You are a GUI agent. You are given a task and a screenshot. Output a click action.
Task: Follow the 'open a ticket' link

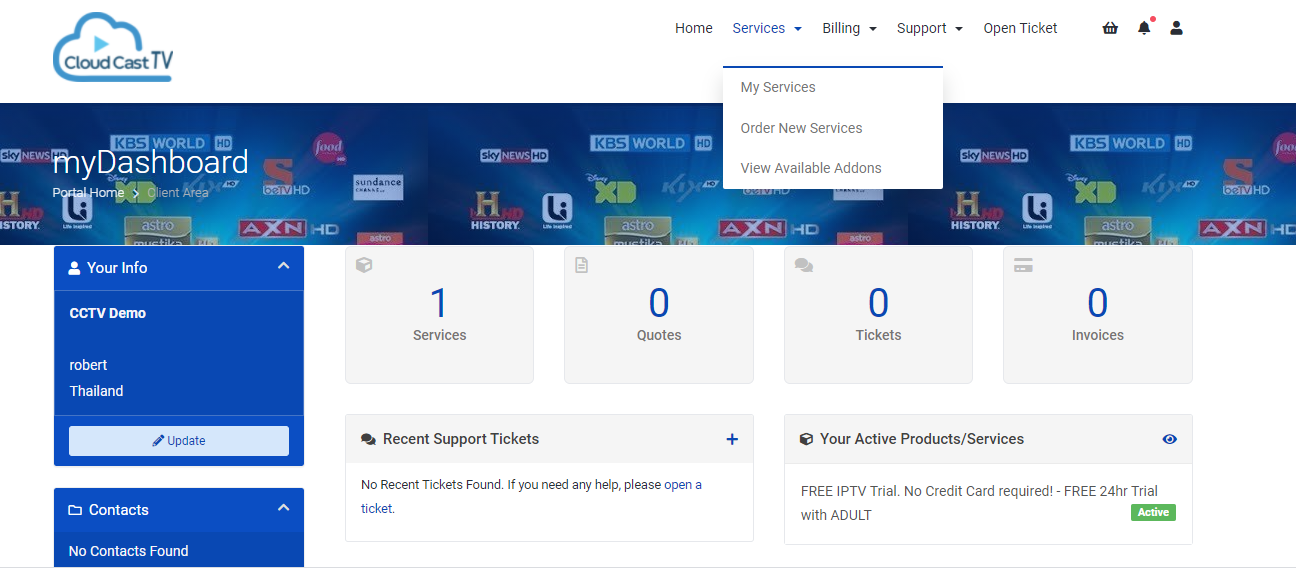tap(531, 496)
